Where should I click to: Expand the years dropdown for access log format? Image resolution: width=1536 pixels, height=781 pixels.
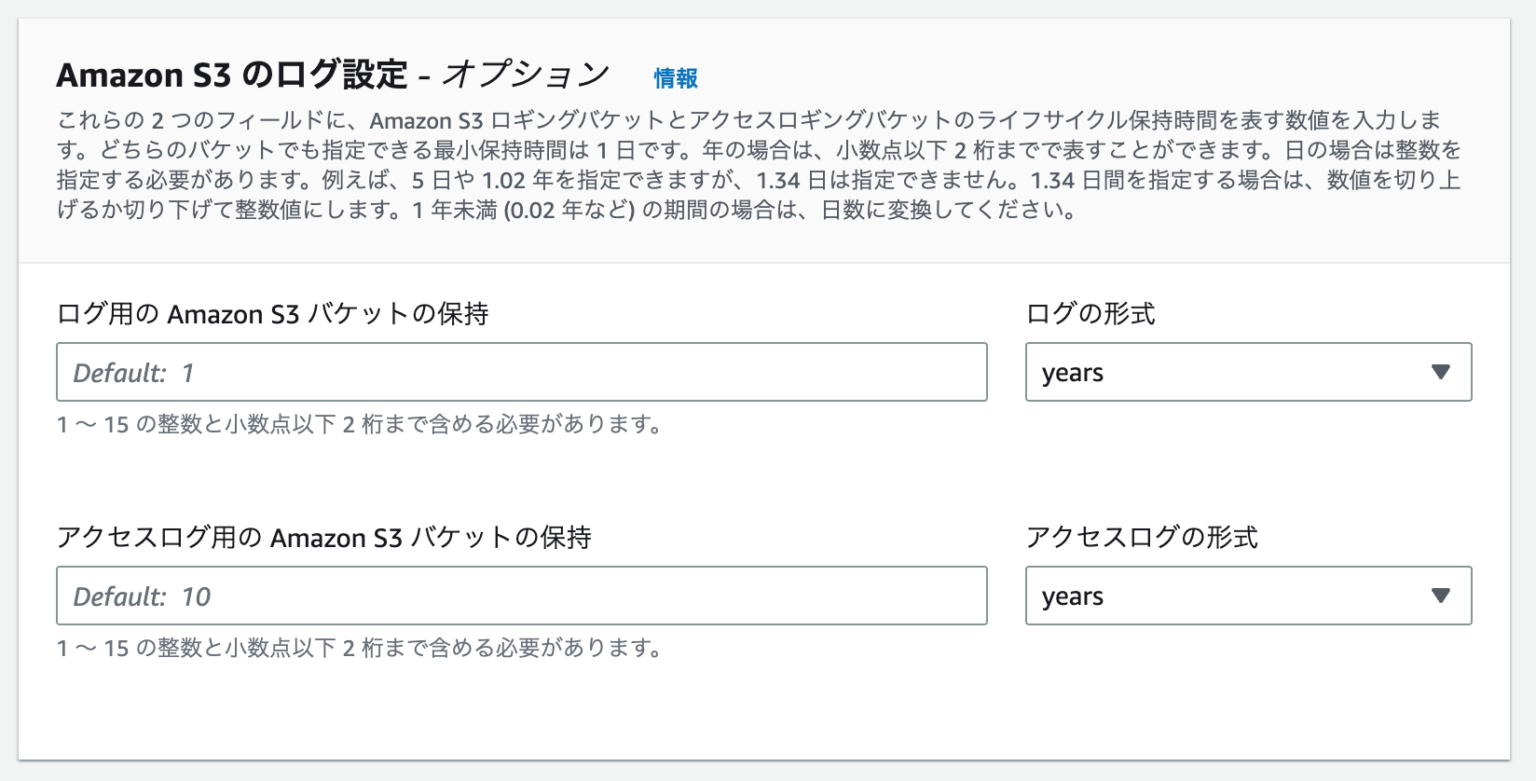click(x=1248, y=596)
